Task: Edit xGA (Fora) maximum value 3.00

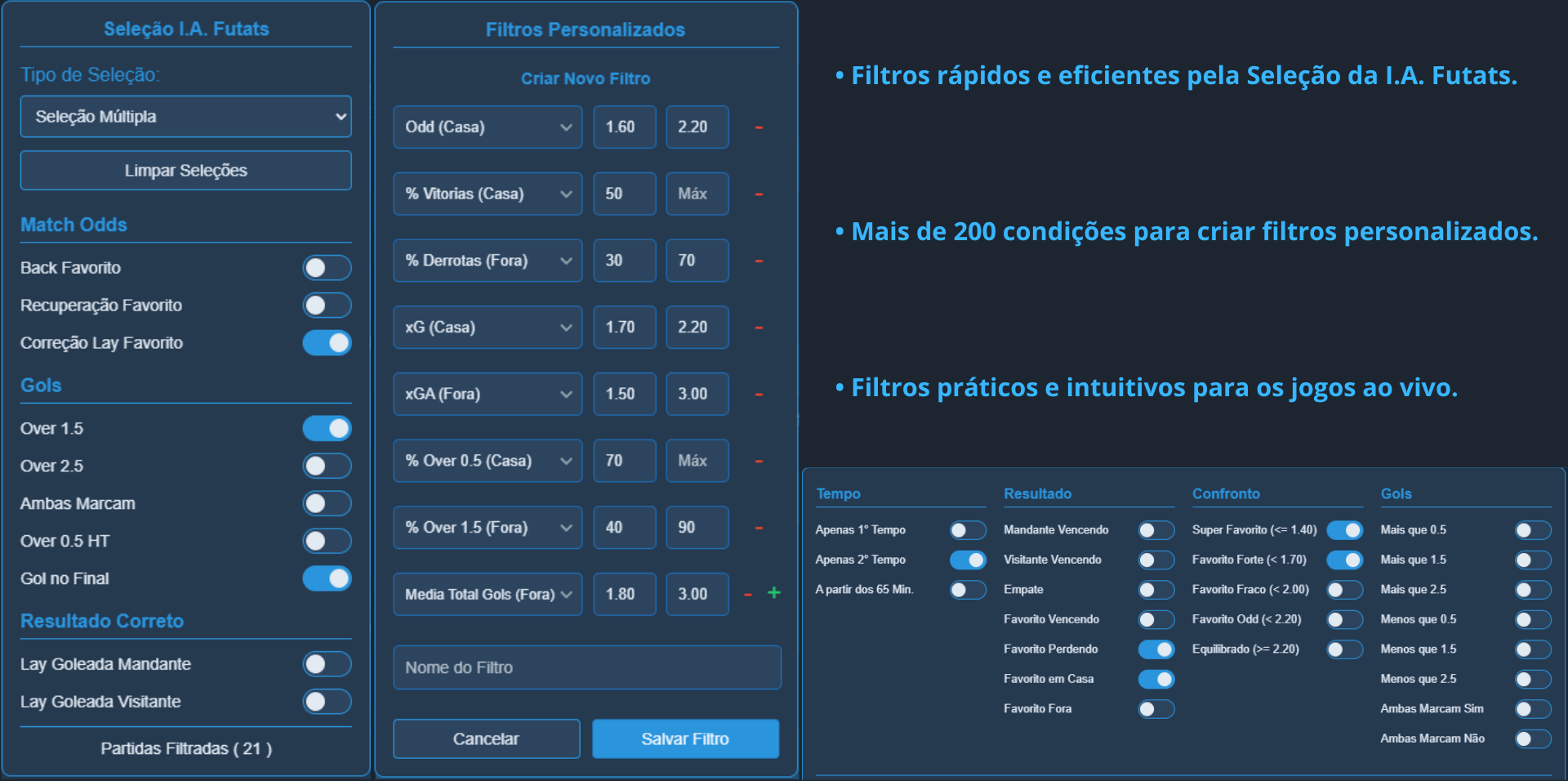Action: click(697, 395)
